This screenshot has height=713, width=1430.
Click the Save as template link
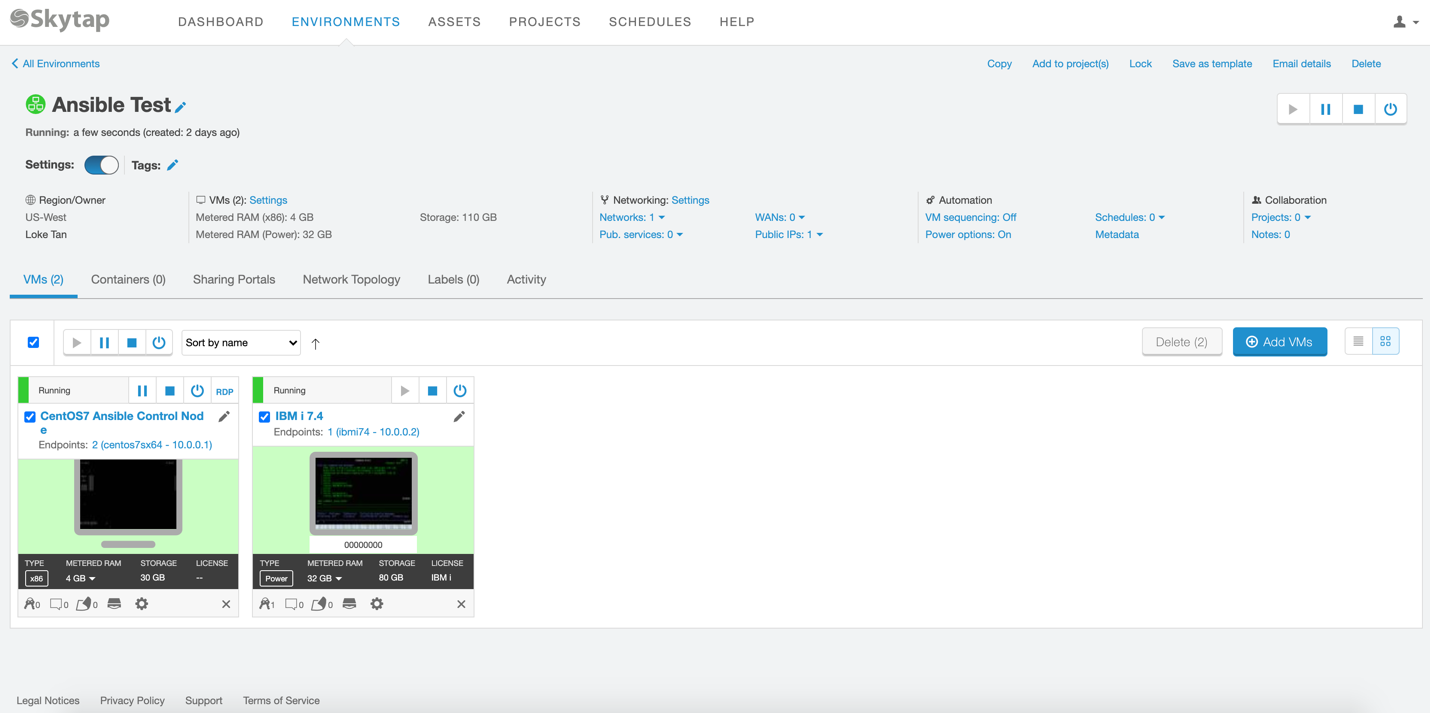1211,64
